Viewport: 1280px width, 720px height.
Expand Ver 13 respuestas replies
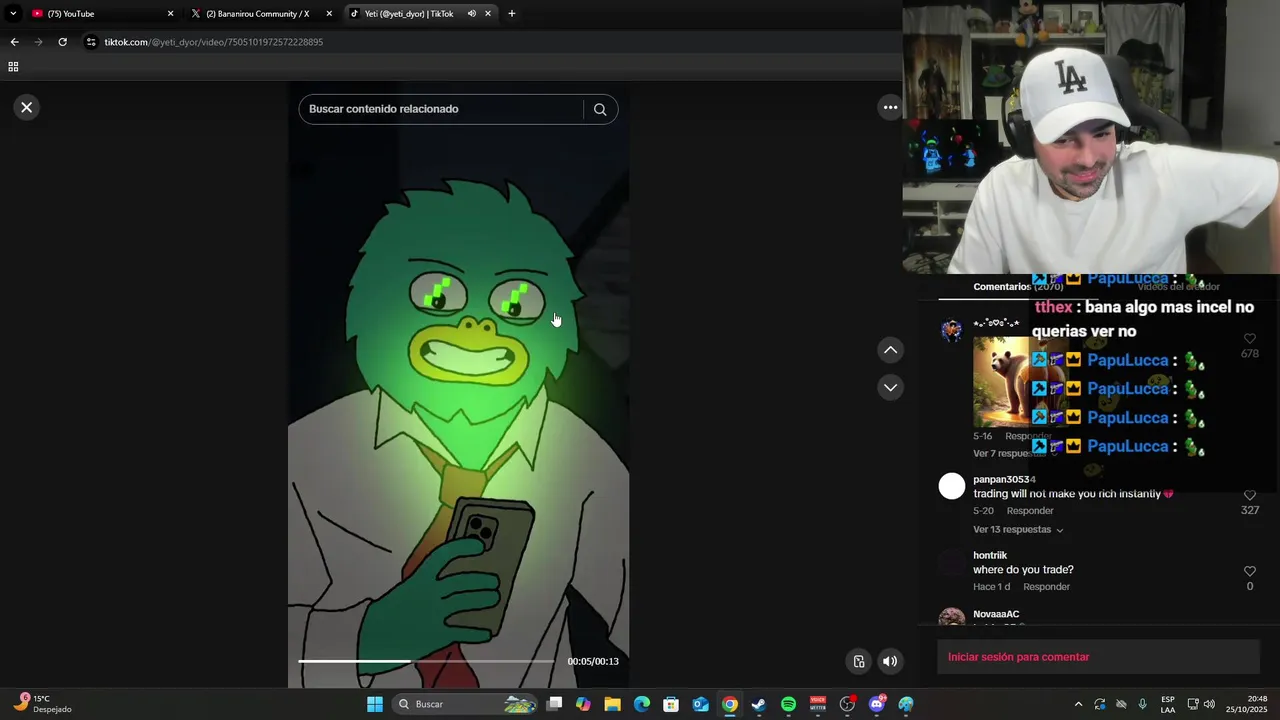pyautogui.click(x=1018, y=530)
